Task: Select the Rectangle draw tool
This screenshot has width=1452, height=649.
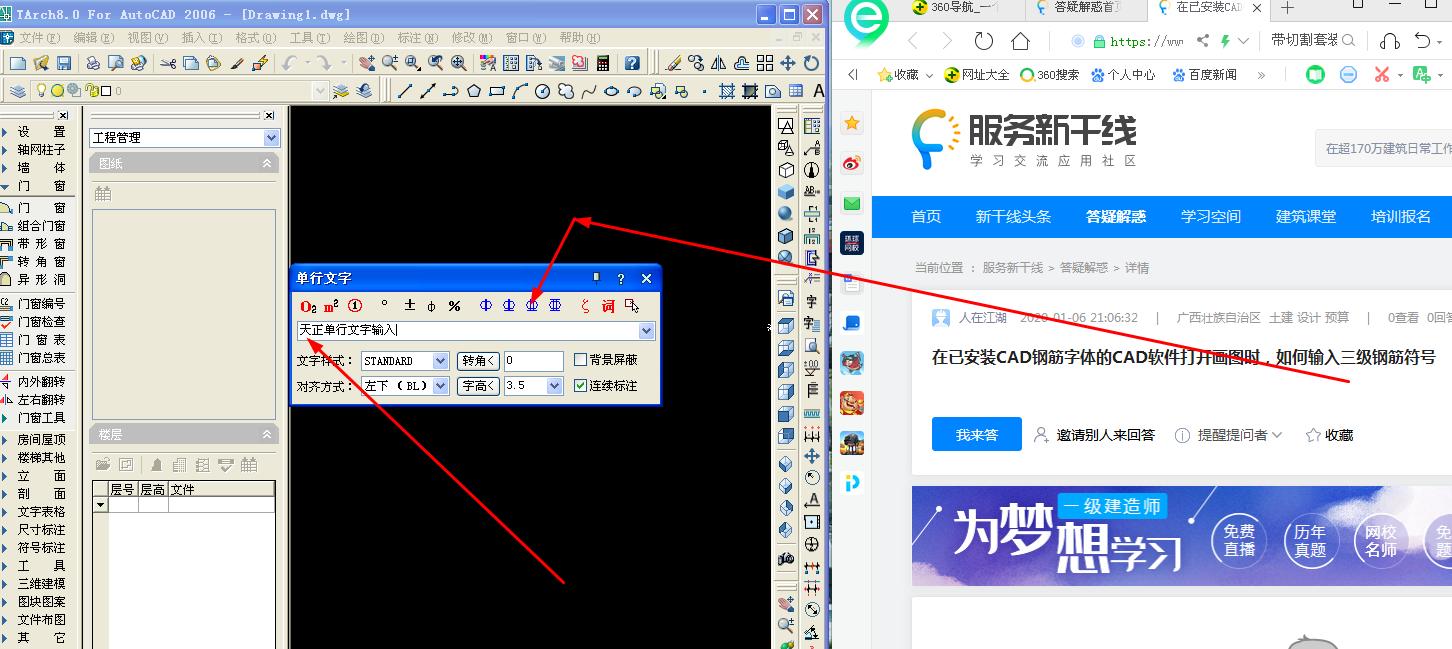Action: coord(496,91)
